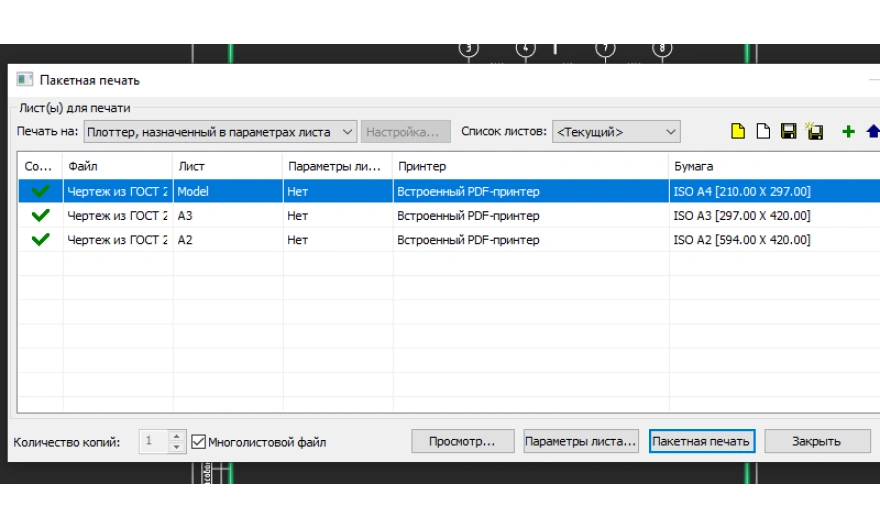
Task: Toggle the Многолистовой файл checkbox
Action: point(198,442)
